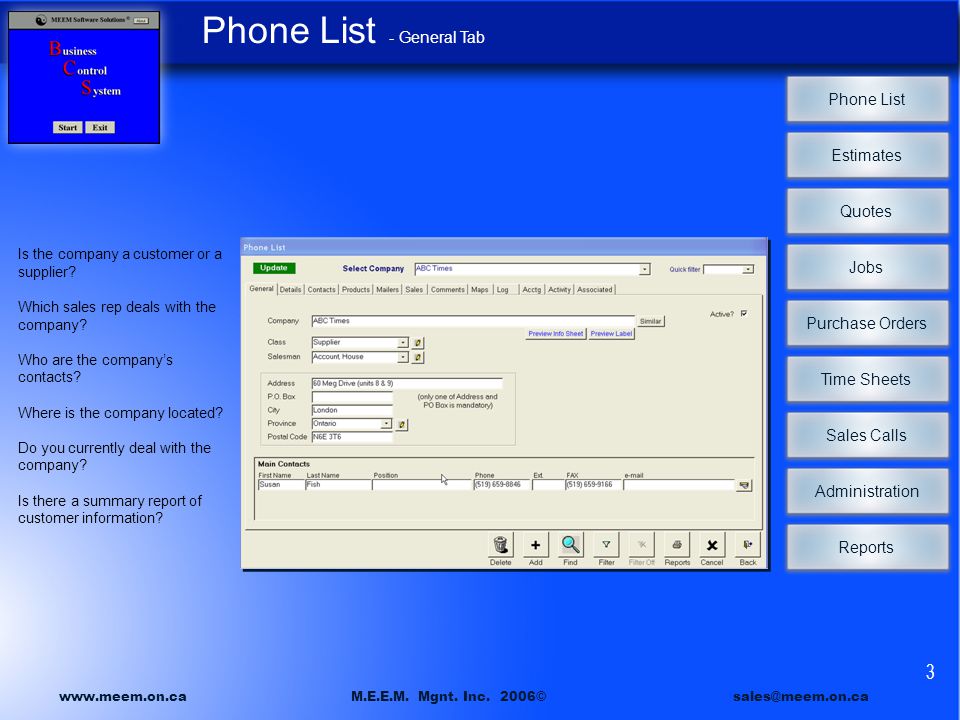The height and width of the screenshot is (720, 960).
Task: Open Reports via the printer icon
Action: (677, 544)
